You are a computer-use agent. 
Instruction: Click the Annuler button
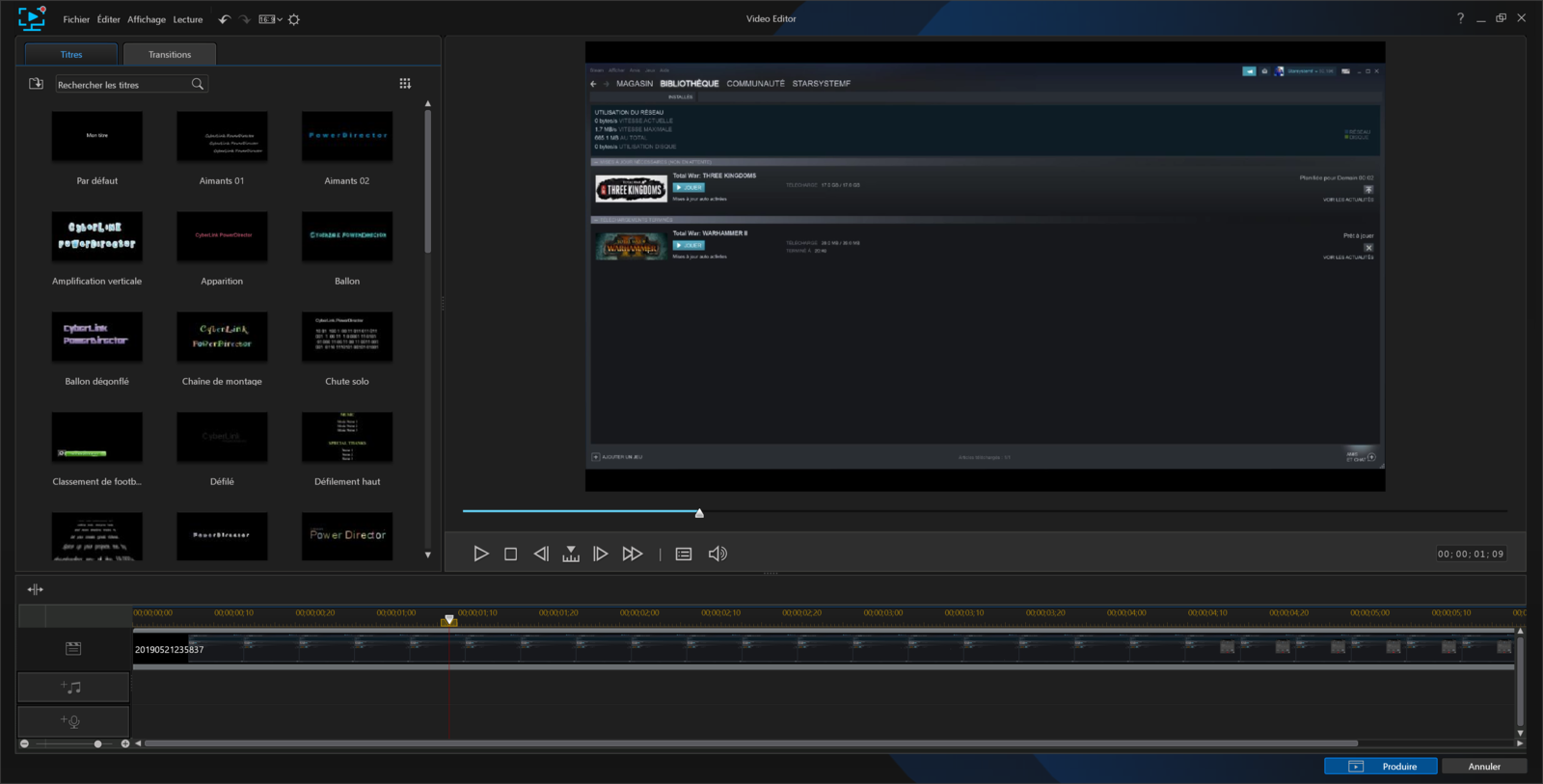[1484, 766]
